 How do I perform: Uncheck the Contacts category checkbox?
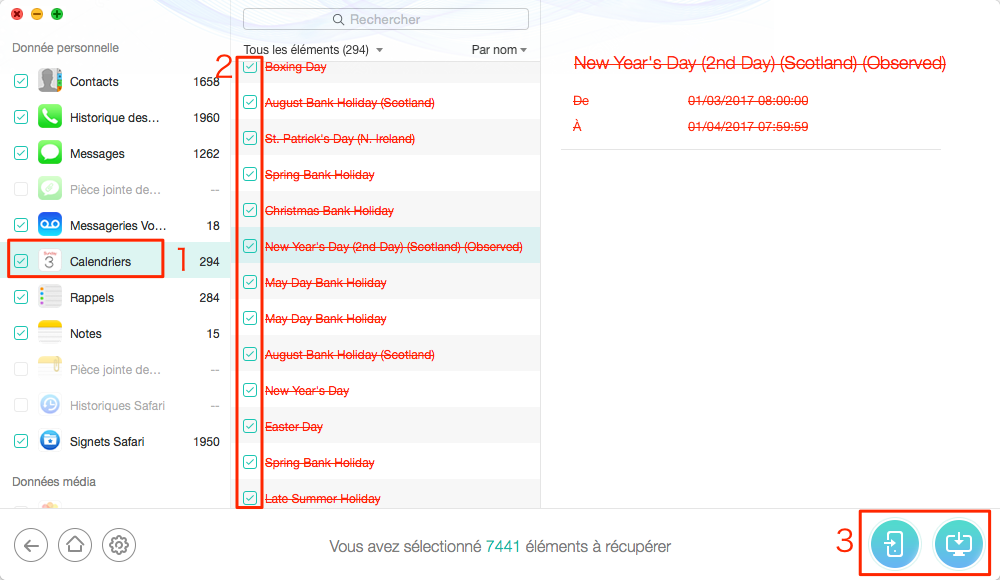(21, 81)
